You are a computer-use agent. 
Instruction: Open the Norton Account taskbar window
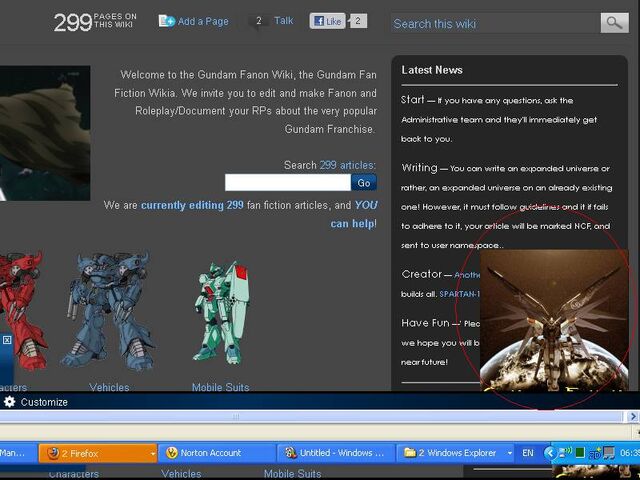coord(217,453)
